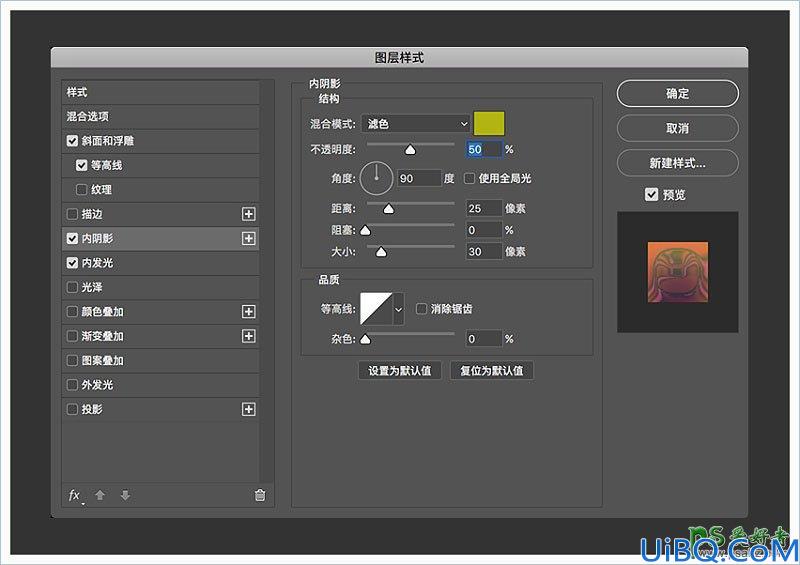Click the 大小 slider handle

pos(381,252)
